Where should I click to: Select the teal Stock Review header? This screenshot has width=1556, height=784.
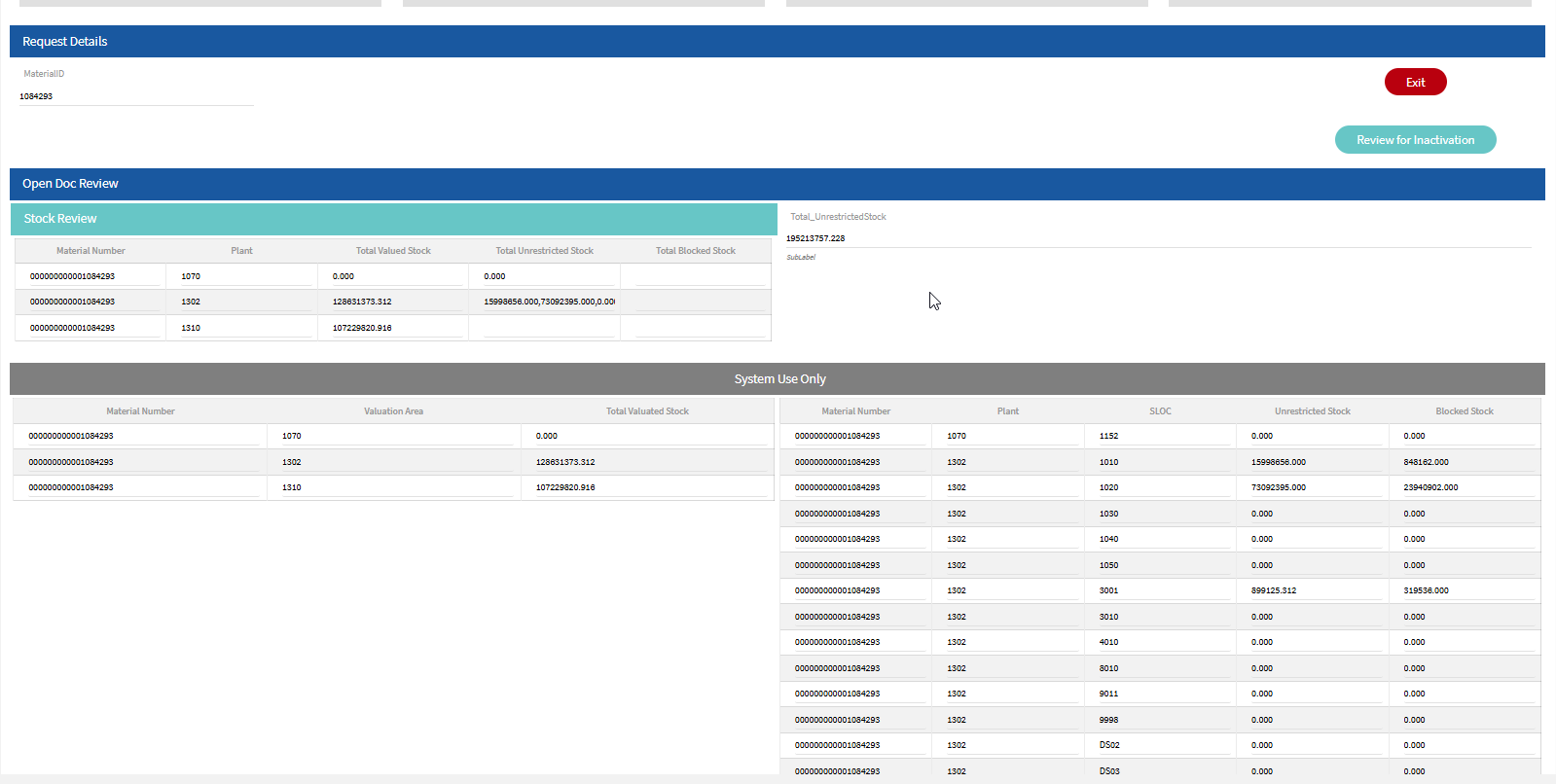coord(394,219)
